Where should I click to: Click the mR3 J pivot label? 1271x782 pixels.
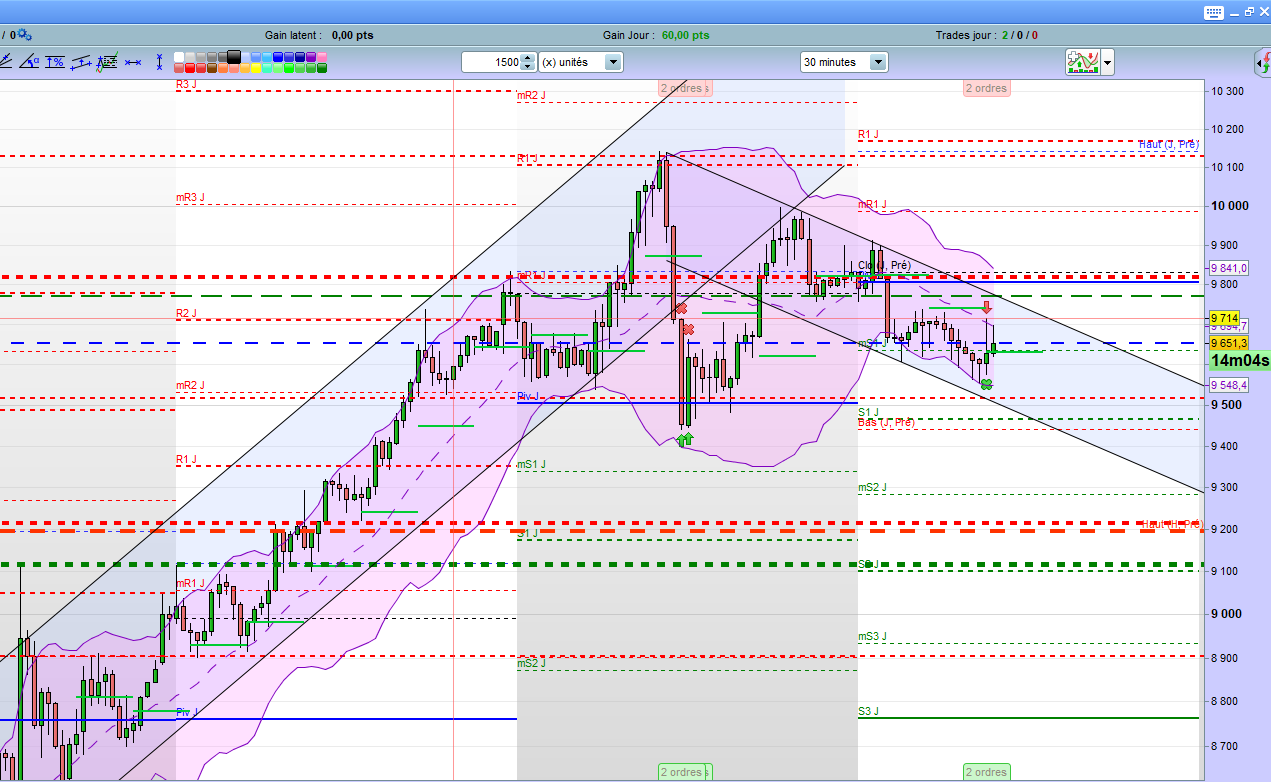point(190,198)
